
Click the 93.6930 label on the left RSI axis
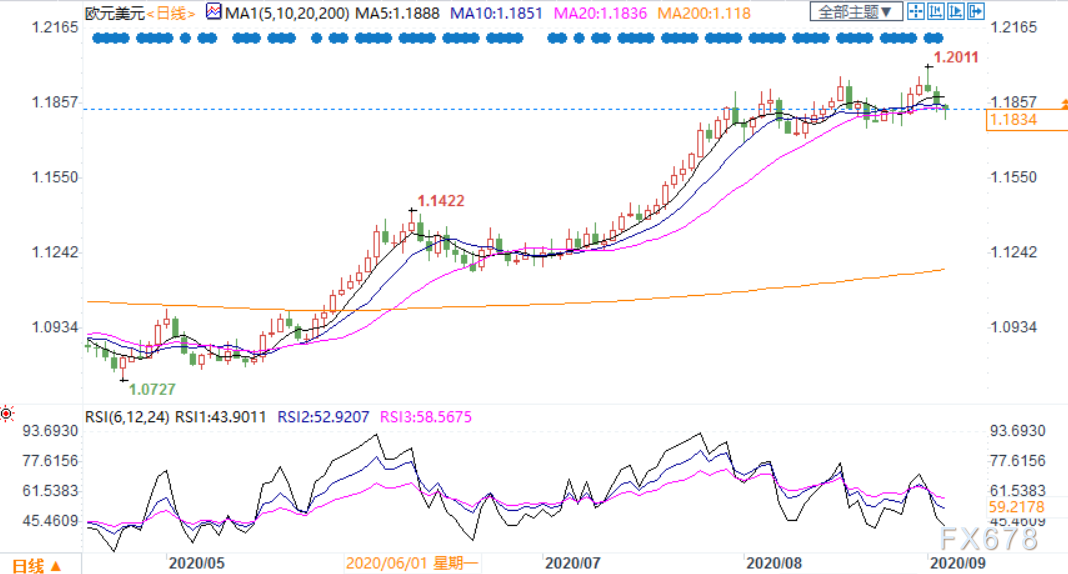pyautogui.click(x=50, y=431)
